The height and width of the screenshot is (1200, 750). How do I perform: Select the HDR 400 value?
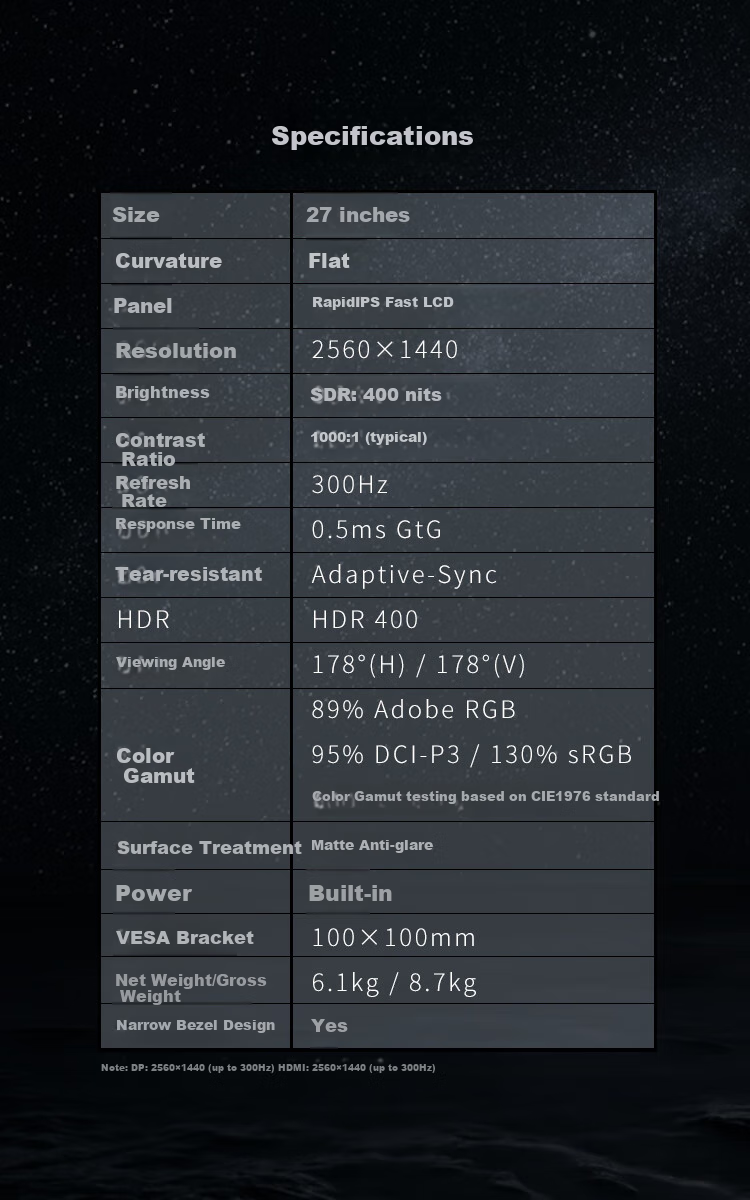pyautogui.click(x=365, y=620)
